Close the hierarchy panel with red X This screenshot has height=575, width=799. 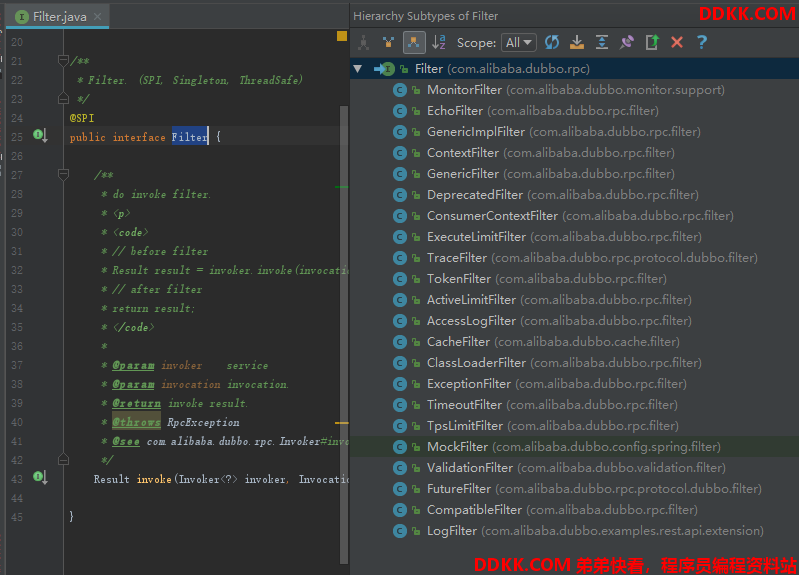pos(677,42)
